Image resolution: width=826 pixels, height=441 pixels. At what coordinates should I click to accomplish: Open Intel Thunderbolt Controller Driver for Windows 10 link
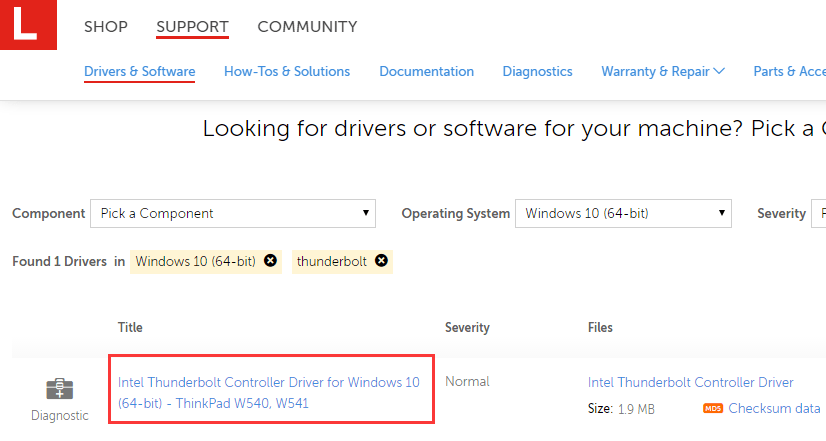(x=269, y=393)
